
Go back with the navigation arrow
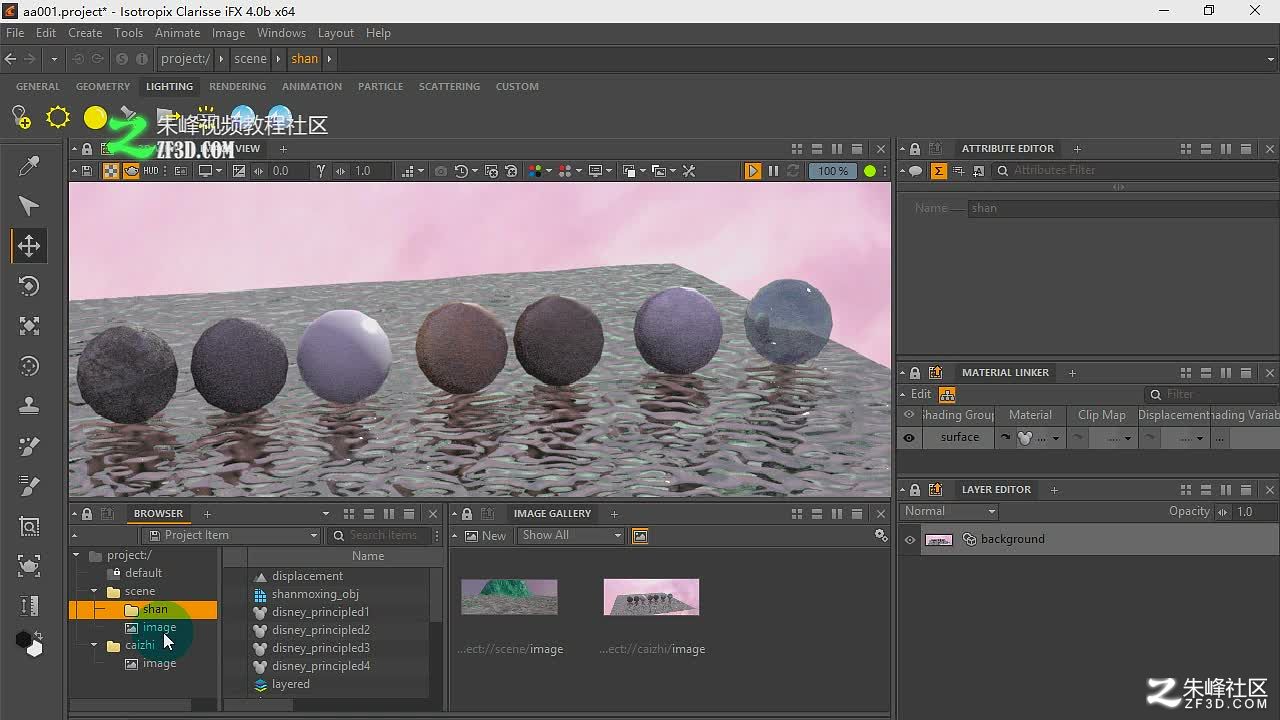click(x=10, y=59)
